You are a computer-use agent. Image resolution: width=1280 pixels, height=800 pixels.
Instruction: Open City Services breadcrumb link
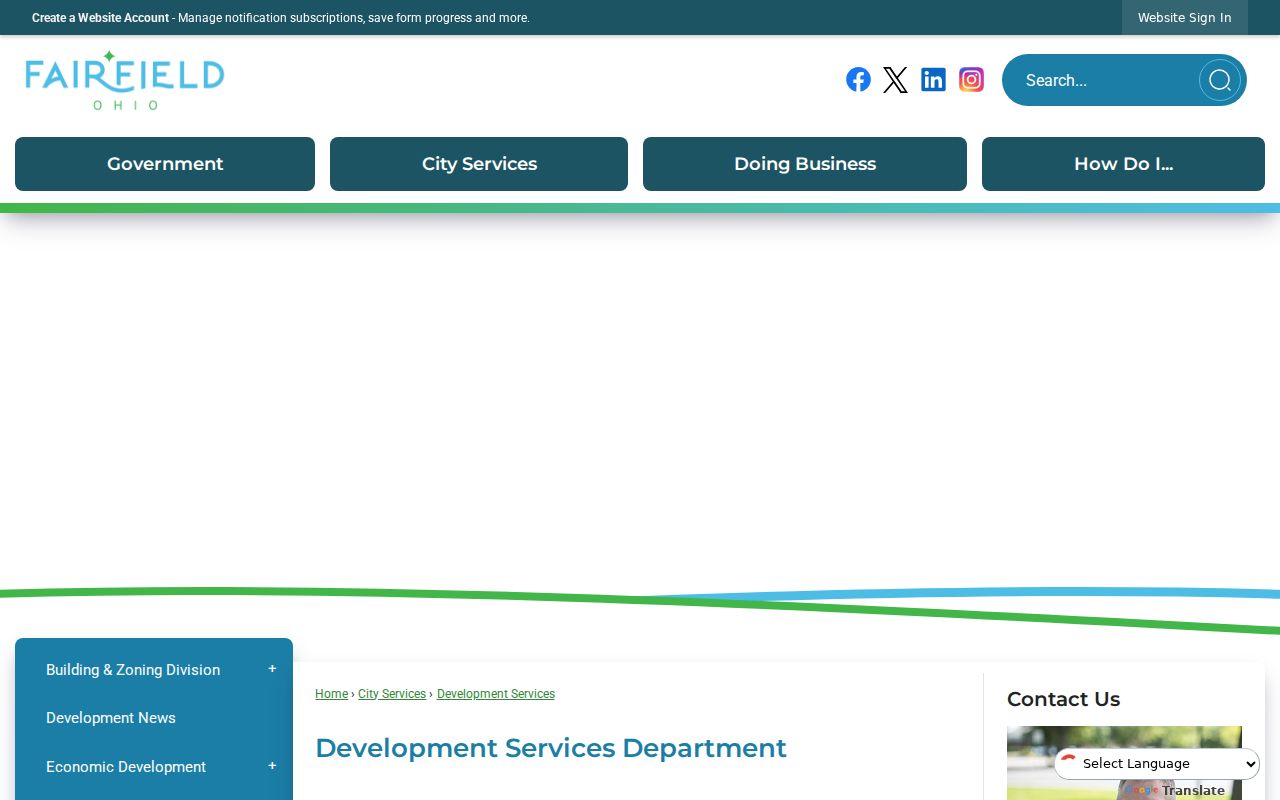coord(392,694)
